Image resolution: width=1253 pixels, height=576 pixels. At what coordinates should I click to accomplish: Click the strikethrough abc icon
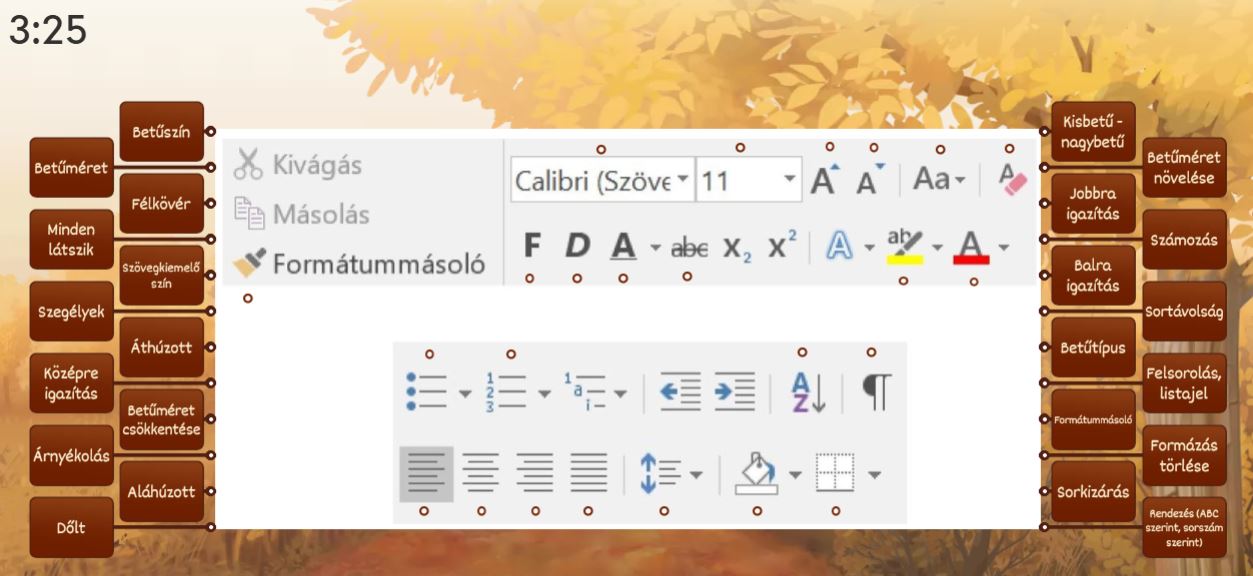click(x=686, y=246)
